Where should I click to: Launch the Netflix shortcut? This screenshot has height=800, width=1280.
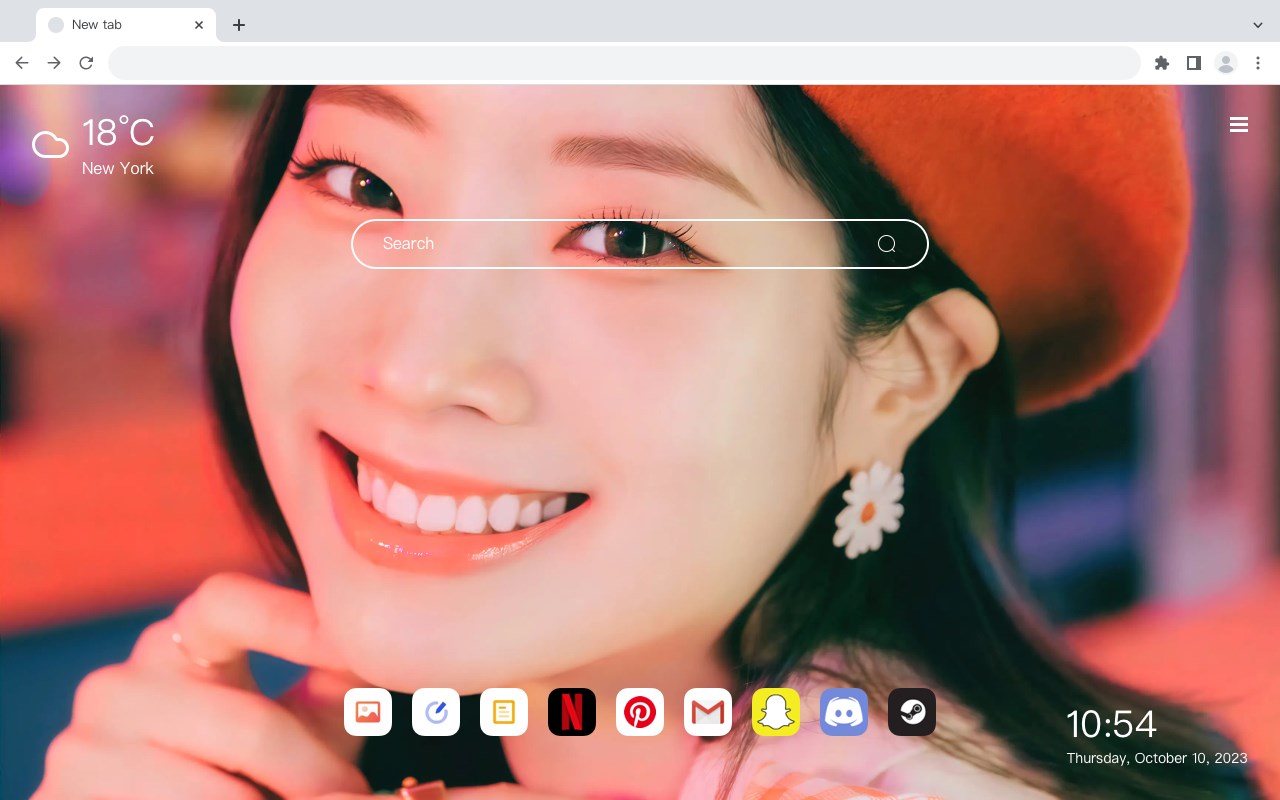(x=572, y=712)
